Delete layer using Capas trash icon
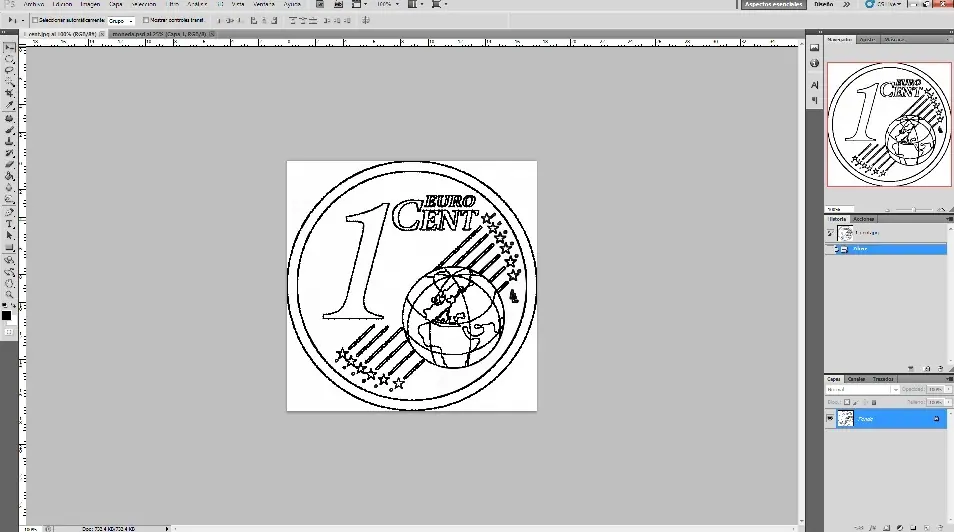This screenshot has height=532, width=954. tap(940, 528)
